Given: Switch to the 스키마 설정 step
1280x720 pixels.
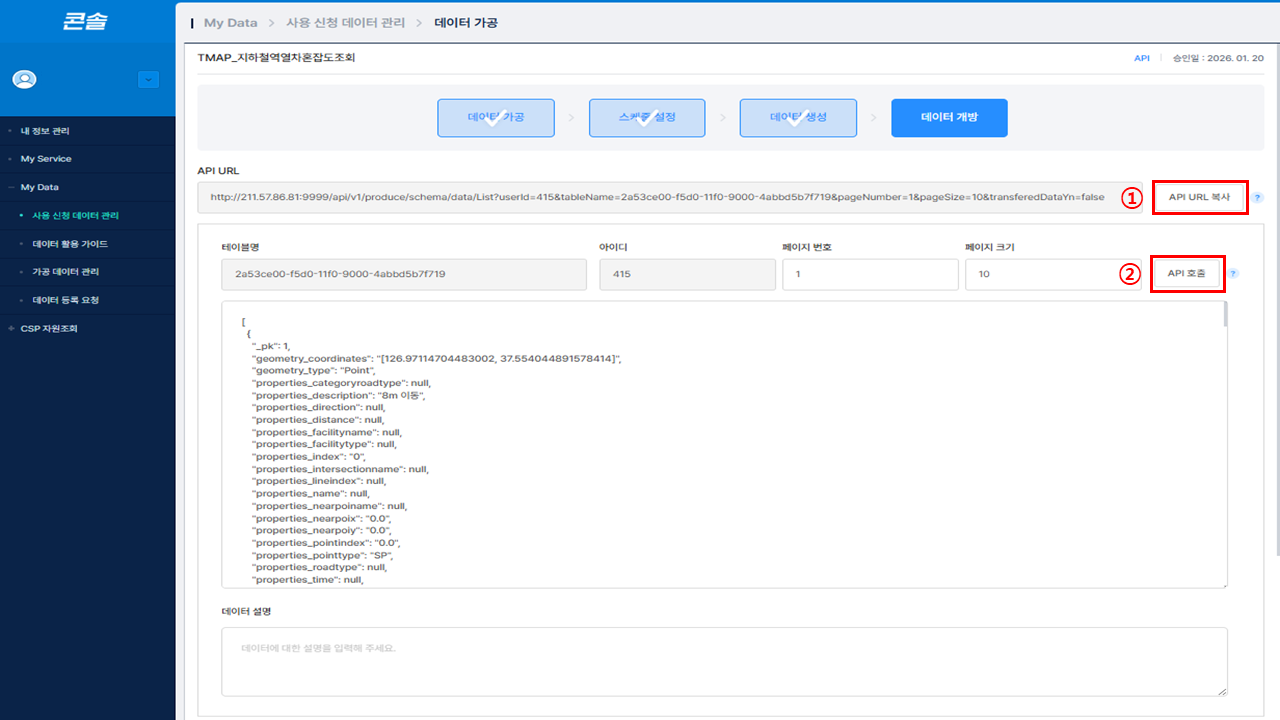Looking at the screenshot, I should 646,118.
